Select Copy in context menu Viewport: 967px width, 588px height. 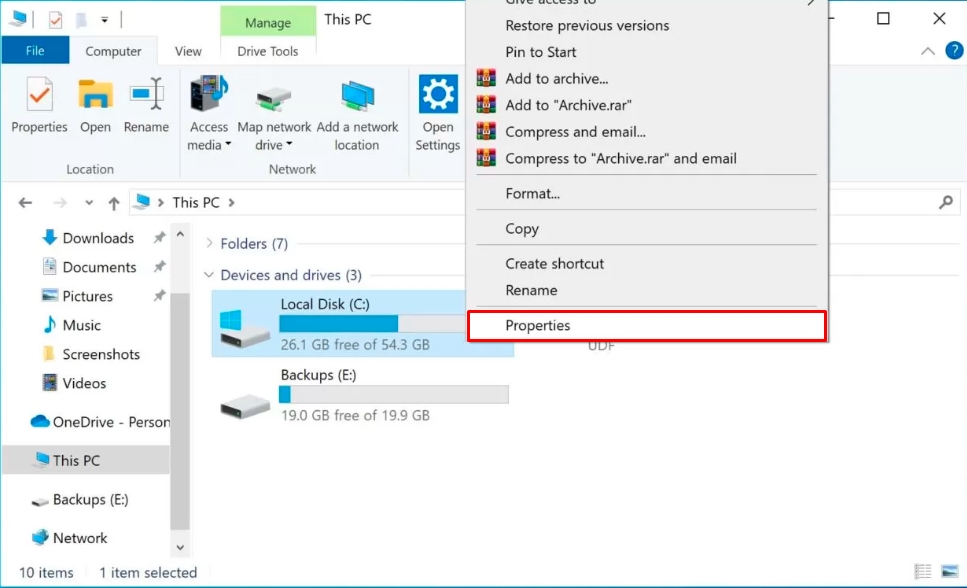click(x=647, y=228)
